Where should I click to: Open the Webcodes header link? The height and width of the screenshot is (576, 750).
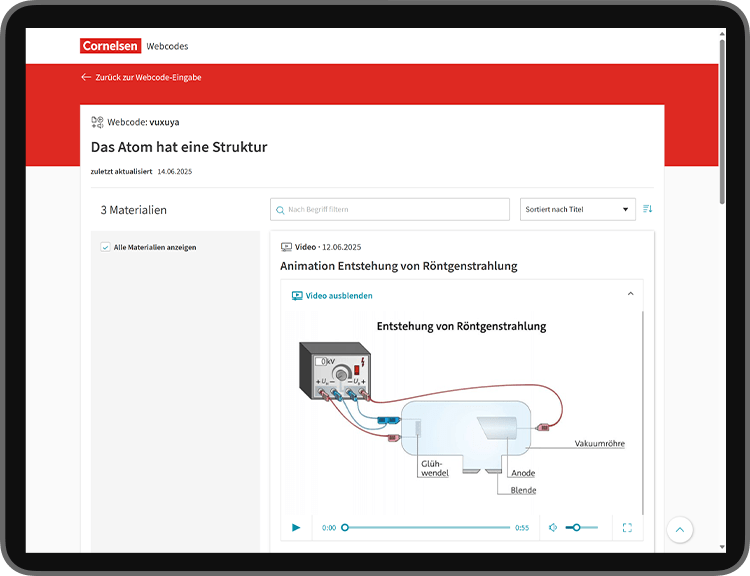(167, 46)
